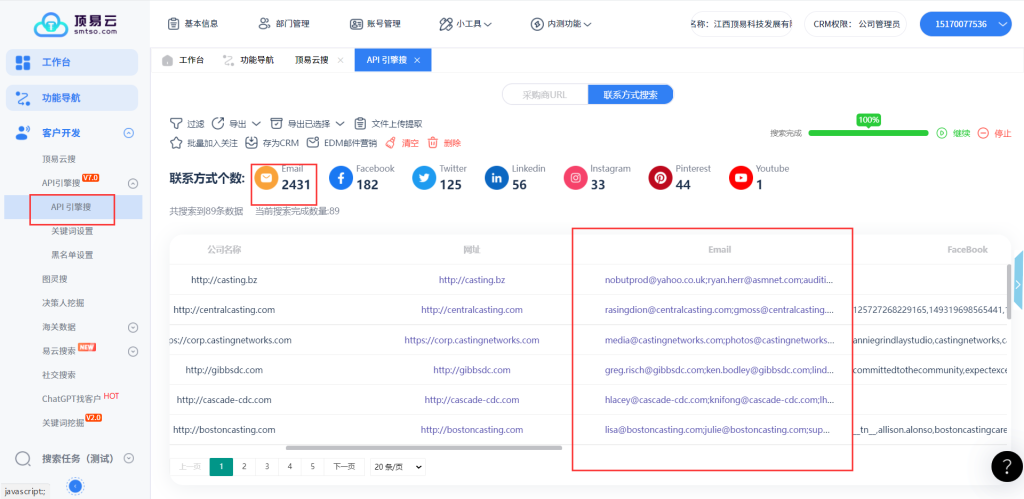This screenshot has height=499, width=1024.
Task: Click the Email contact count icon
Action: (266, 178)
